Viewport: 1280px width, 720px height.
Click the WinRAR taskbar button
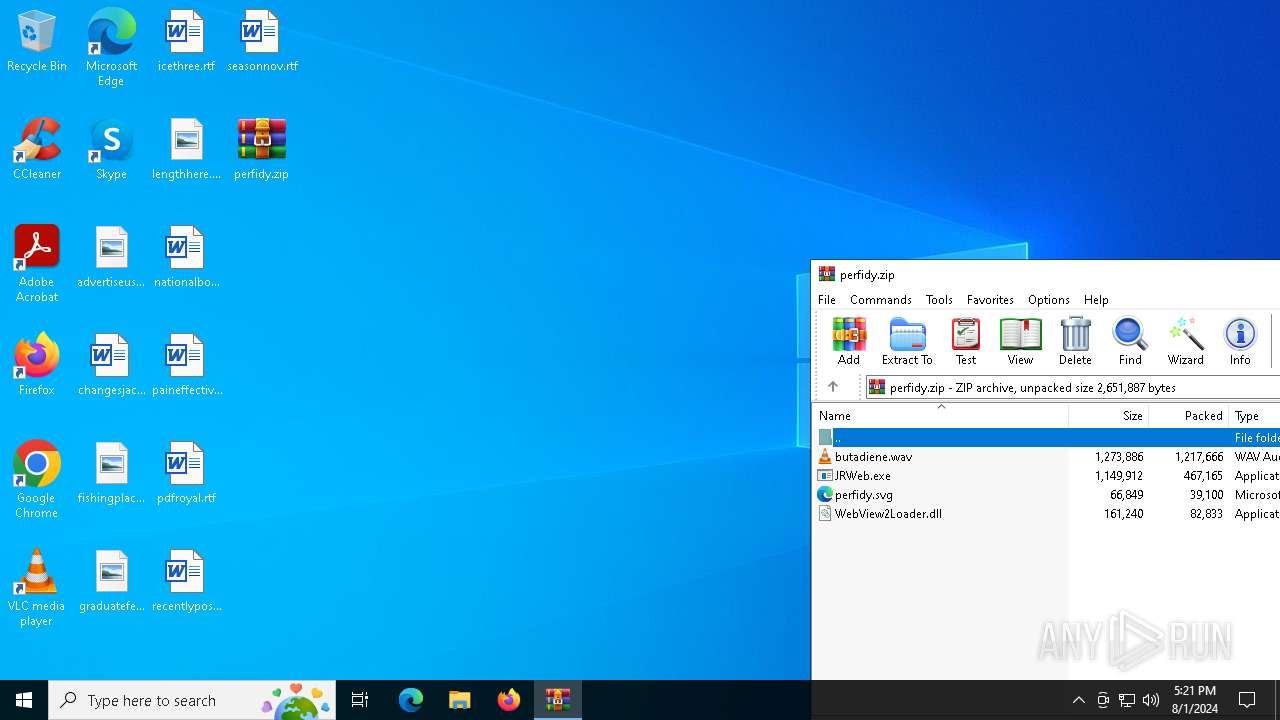(558, 700)
